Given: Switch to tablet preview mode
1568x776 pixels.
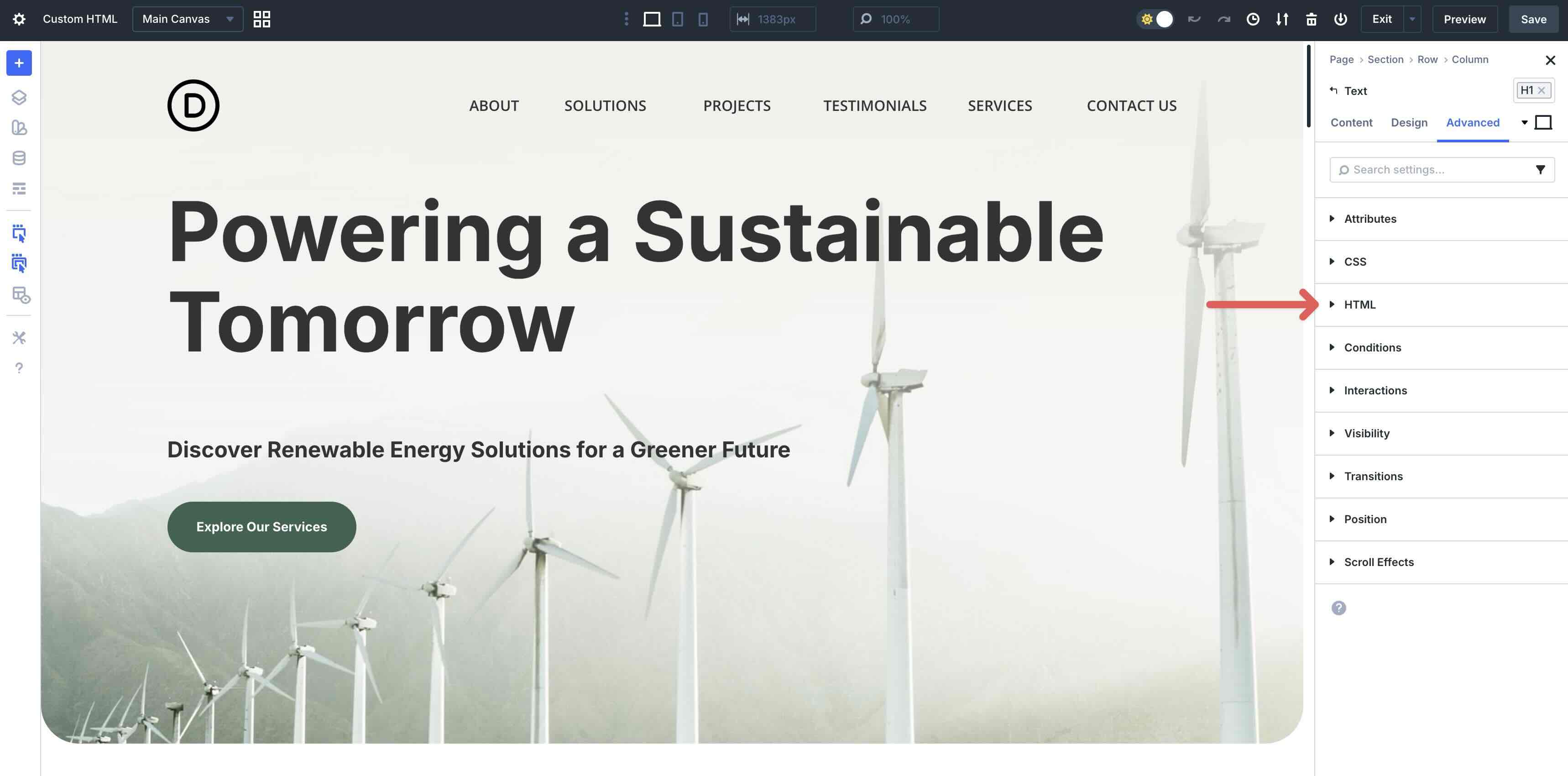Looking at the screenshot, I should click(678, 19).
